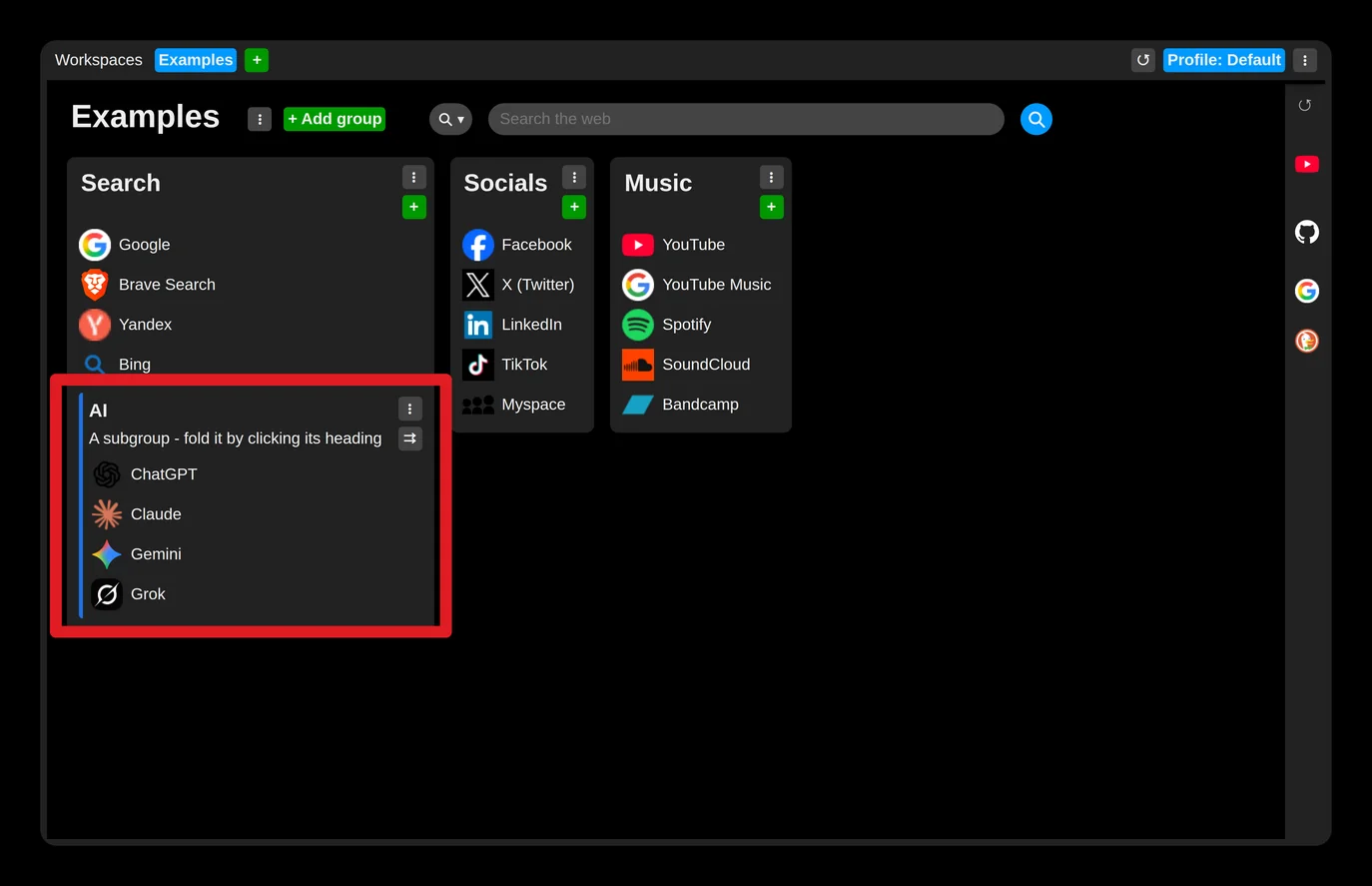Click the Search the web input field
This screenshot has height=886, width=1372.
746,119
